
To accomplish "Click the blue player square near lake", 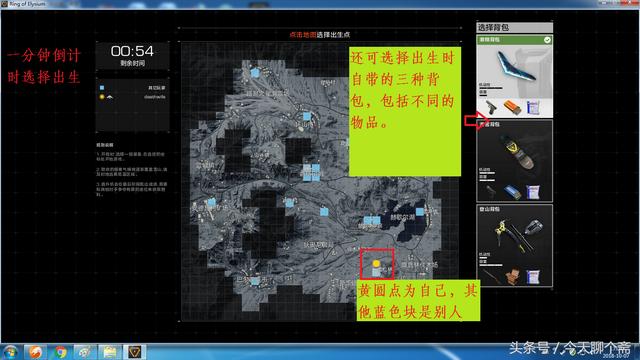I will pos(420,211).
